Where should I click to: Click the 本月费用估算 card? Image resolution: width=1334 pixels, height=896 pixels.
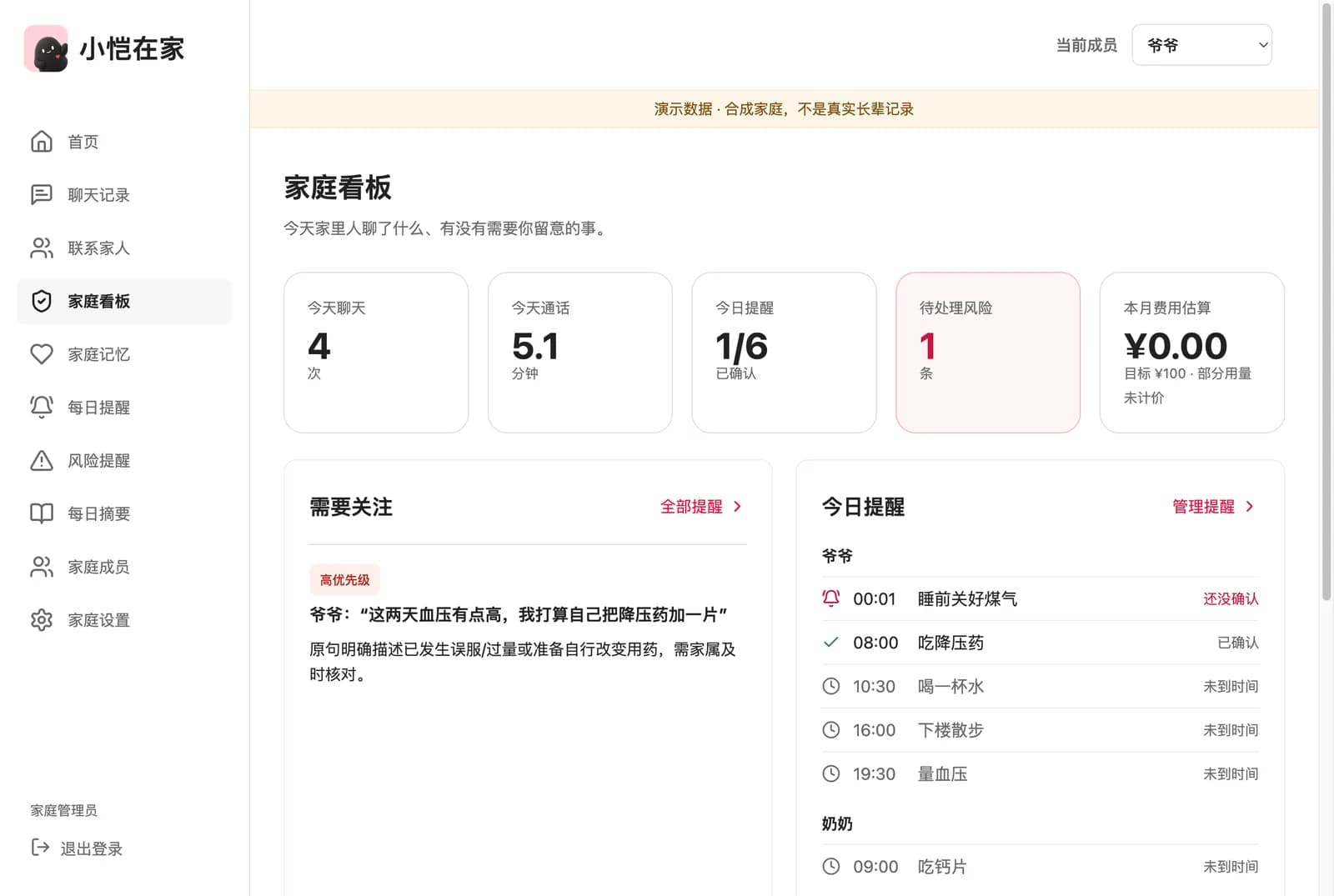tap(1192, 353)
